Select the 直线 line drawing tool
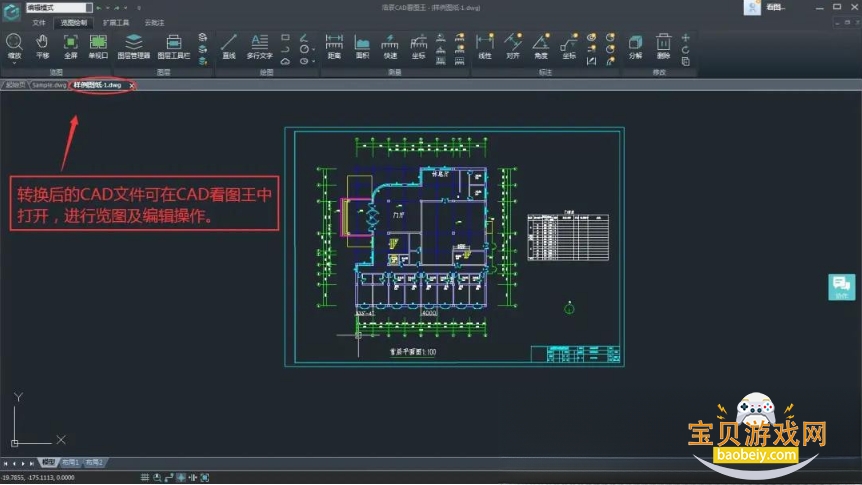862x485 pixels. click(x=229, y=46)
